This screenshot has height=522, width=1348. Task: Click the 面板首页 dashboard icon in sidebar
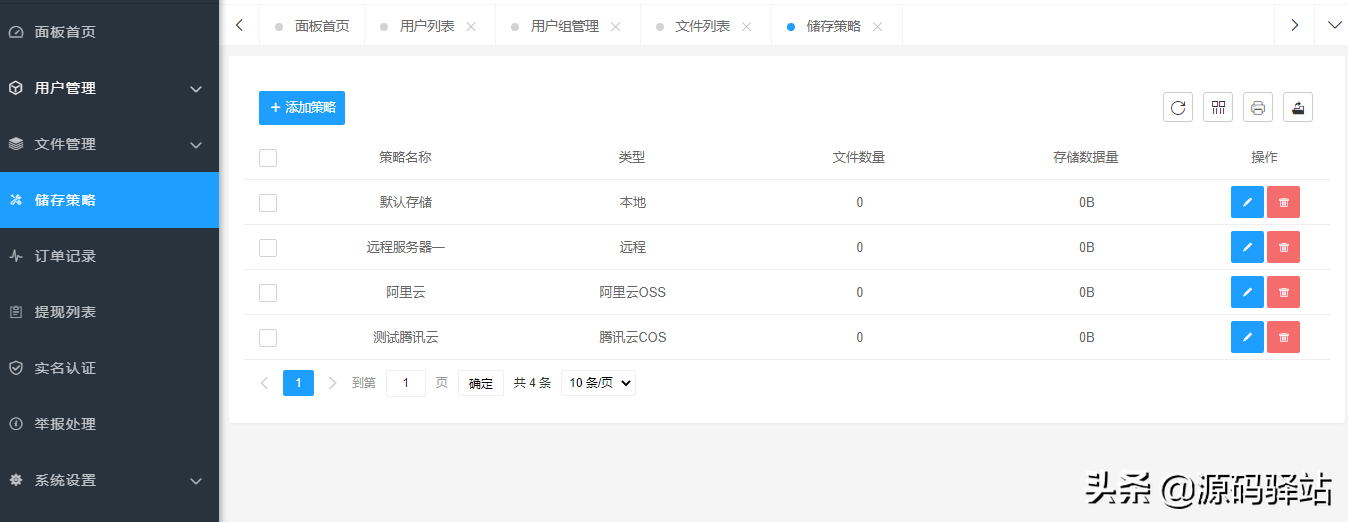[16, 32]
